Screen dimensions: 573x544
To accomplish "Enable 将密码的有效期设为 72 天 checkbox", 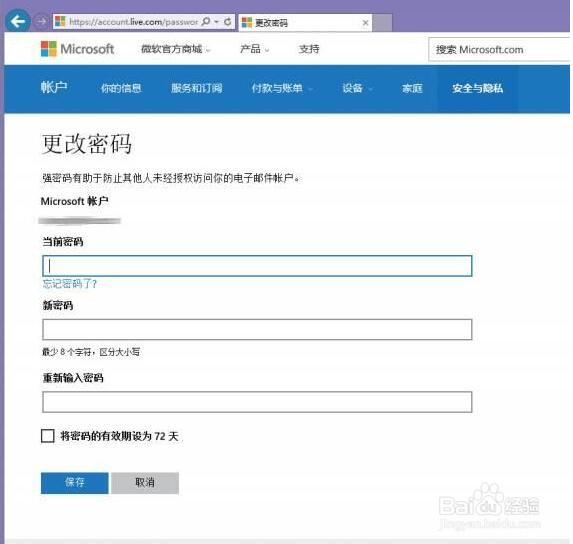I will pyautogui.click(x=48, y=435).
